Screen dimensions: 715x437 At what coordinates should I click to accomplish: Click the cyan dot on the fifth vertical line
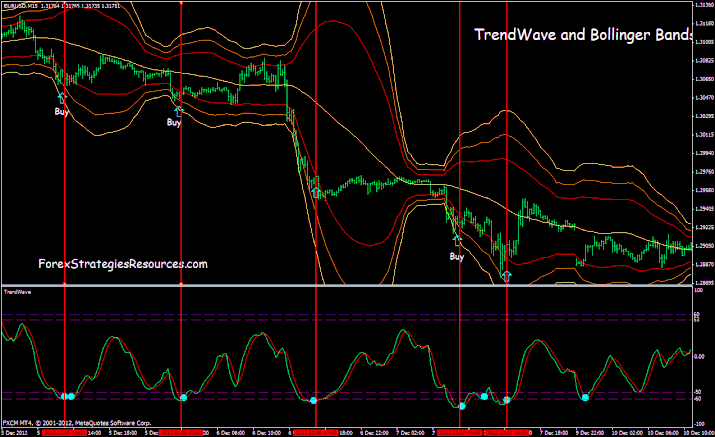click(507, 400)
